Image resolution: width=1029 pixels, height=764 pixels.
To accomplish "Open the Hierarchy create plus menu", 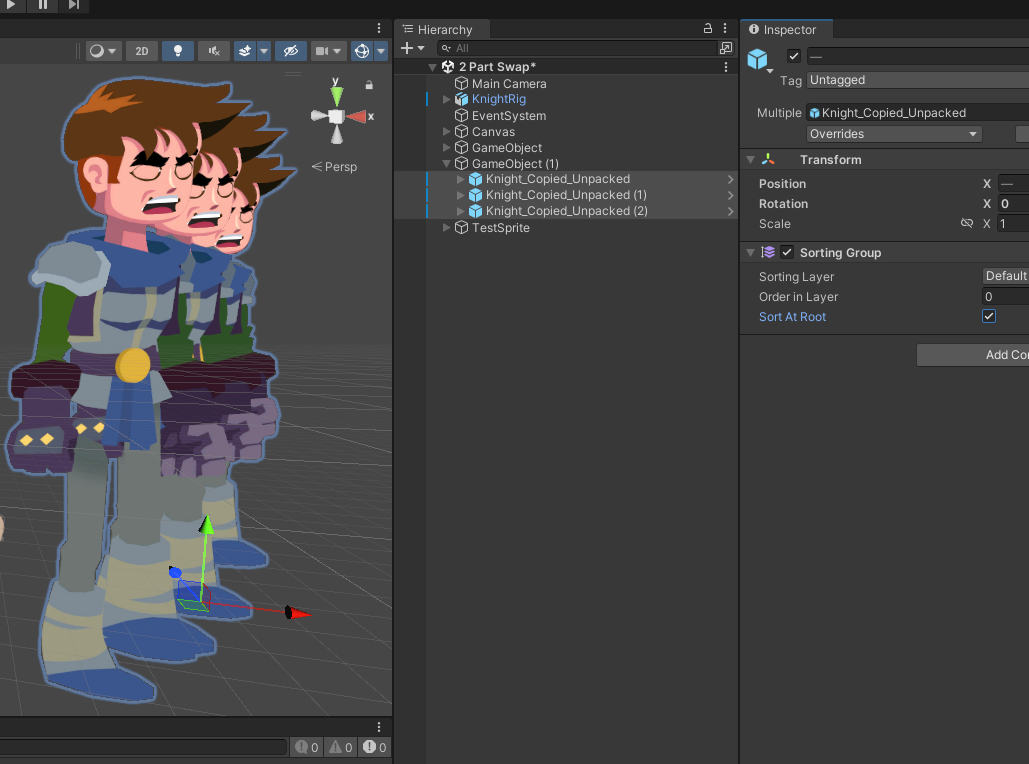I will [x=412, y=48].
